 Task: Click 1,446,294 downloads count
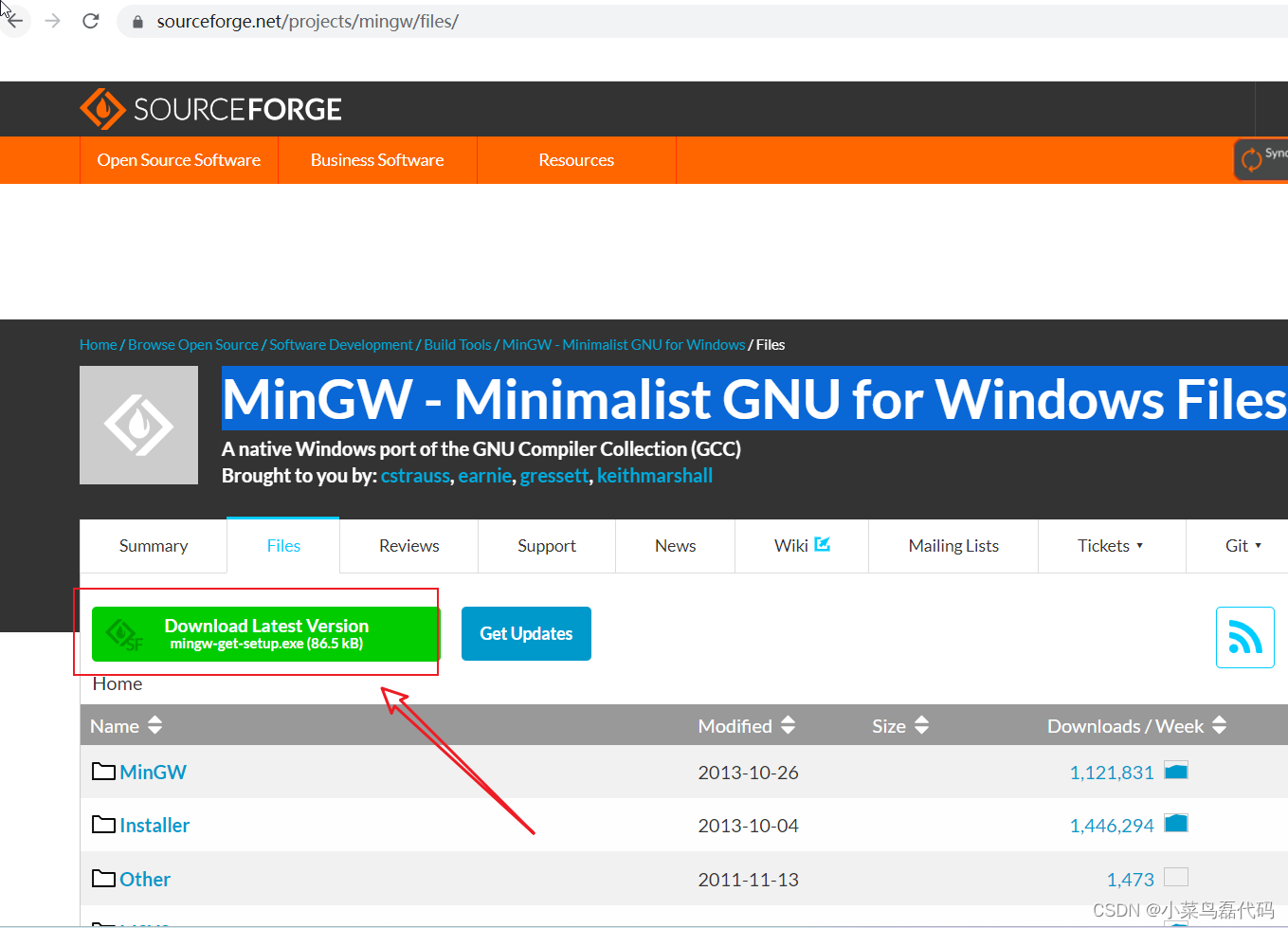tap(1112, 826)
